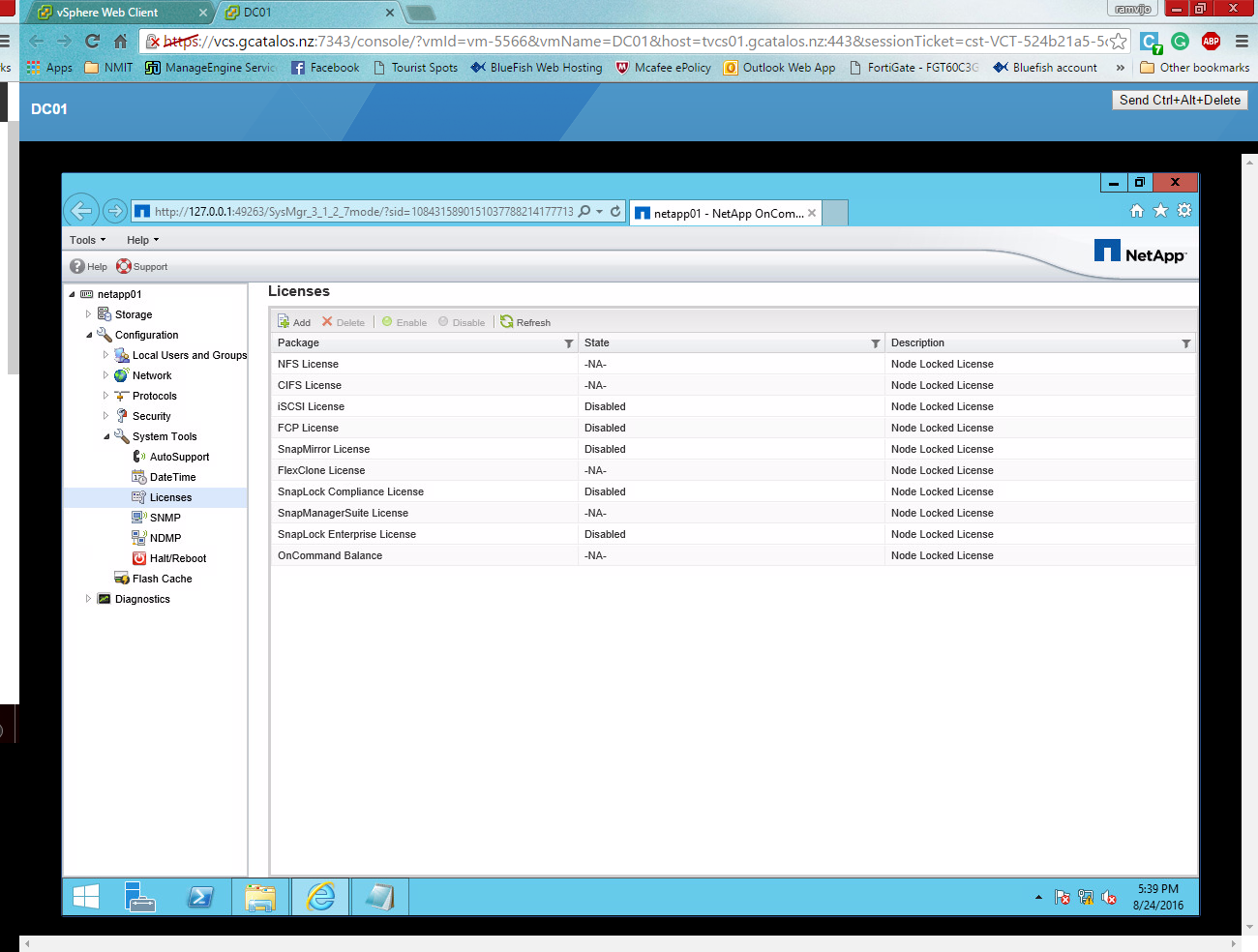Collapse the Configuration tree node

[x=89, y=335]
